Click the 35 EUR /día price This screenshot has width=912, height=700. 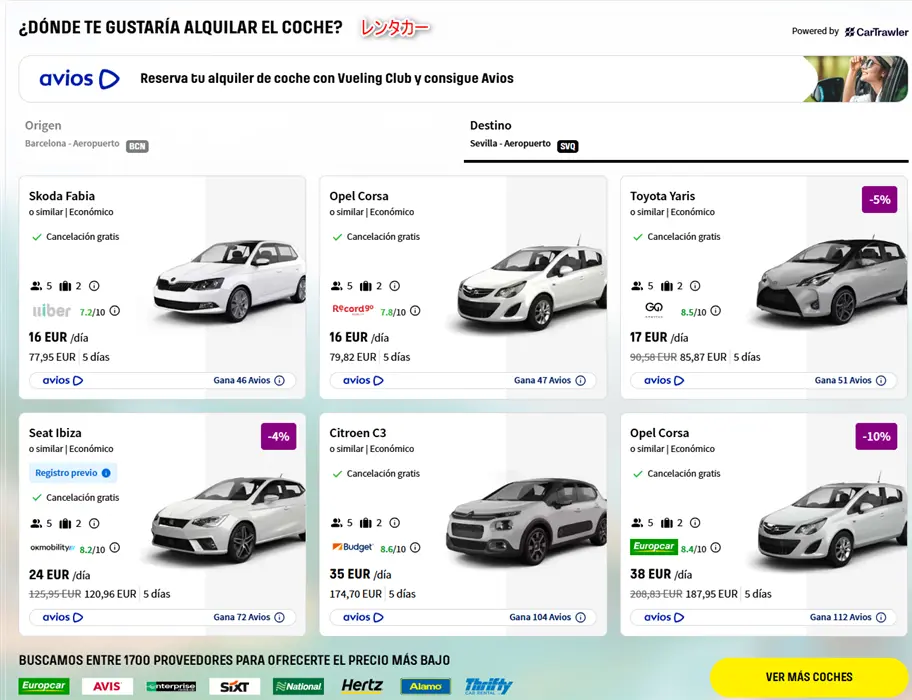360,574
